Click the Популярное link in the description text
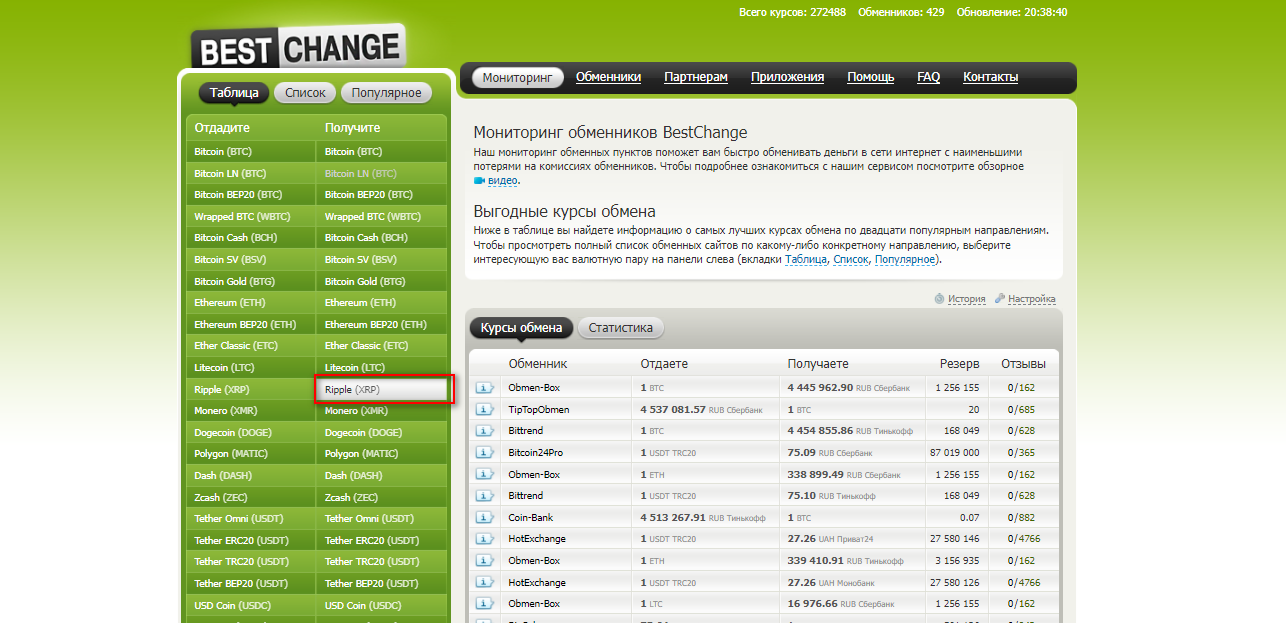Image resolution: width=1286 pixels, height=623 pixels. click(905, 260)
